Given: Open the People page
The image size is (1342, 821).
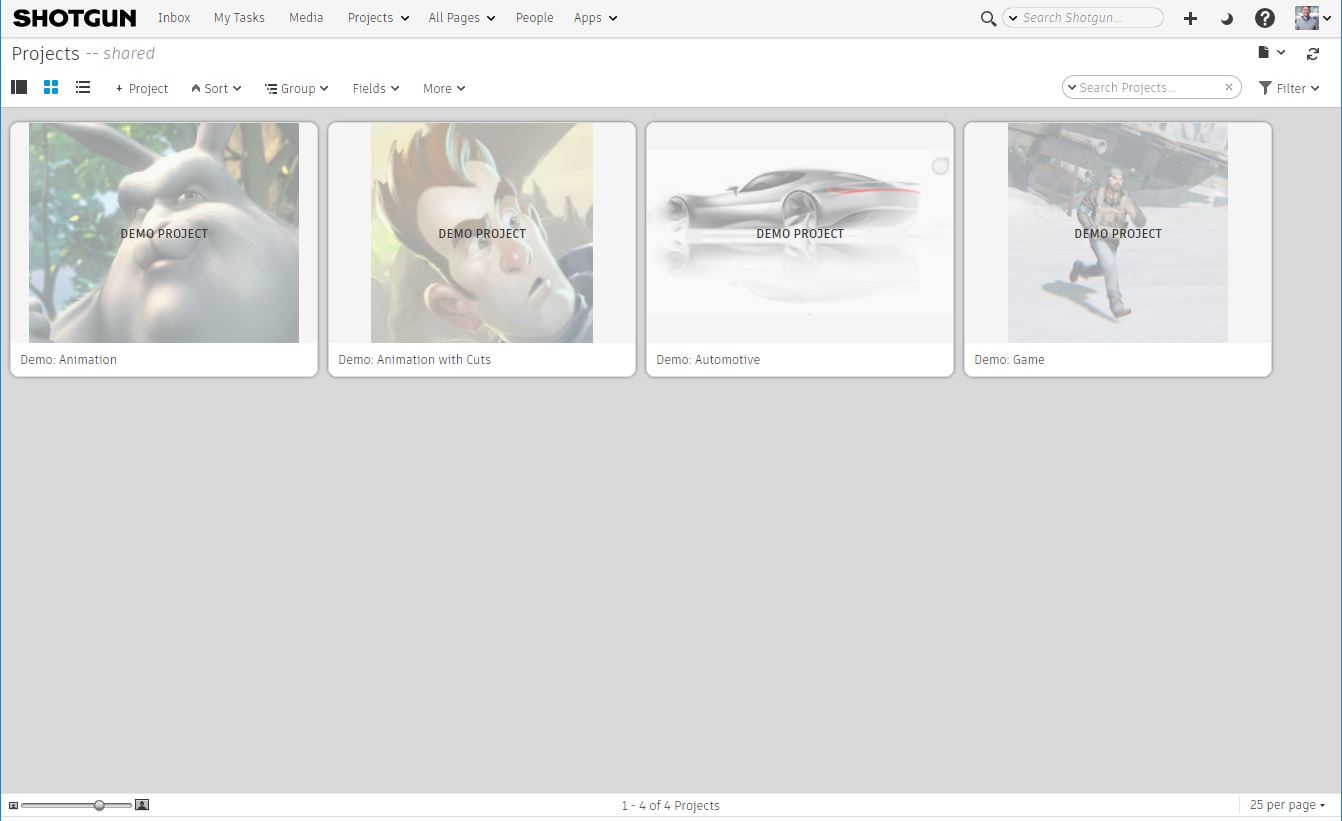Looking at the screenshot, I should [x=534, y=18].
